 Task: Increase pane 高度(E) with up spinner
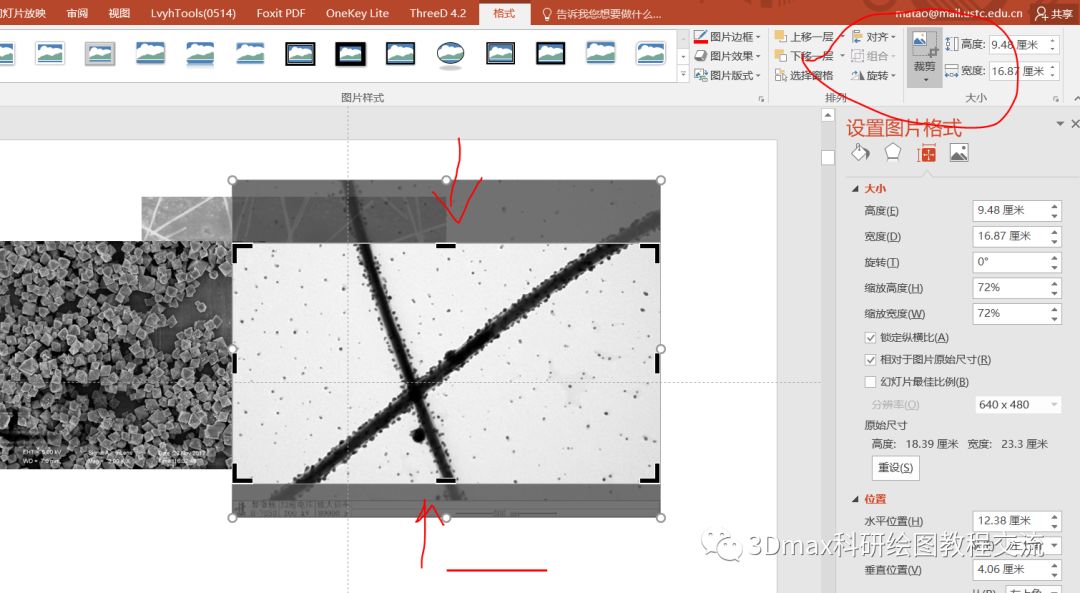coord(1055,206)
